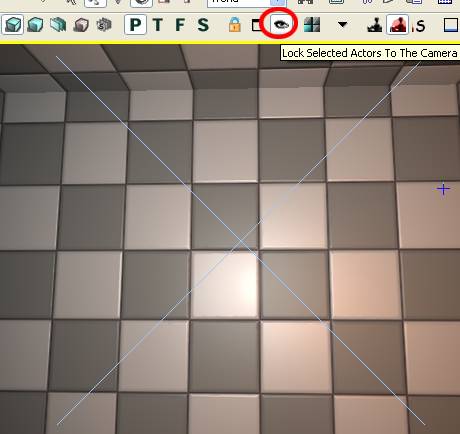Switch viewport to green S side view
This screenshot has height=434, width=460.
(203, 25)
